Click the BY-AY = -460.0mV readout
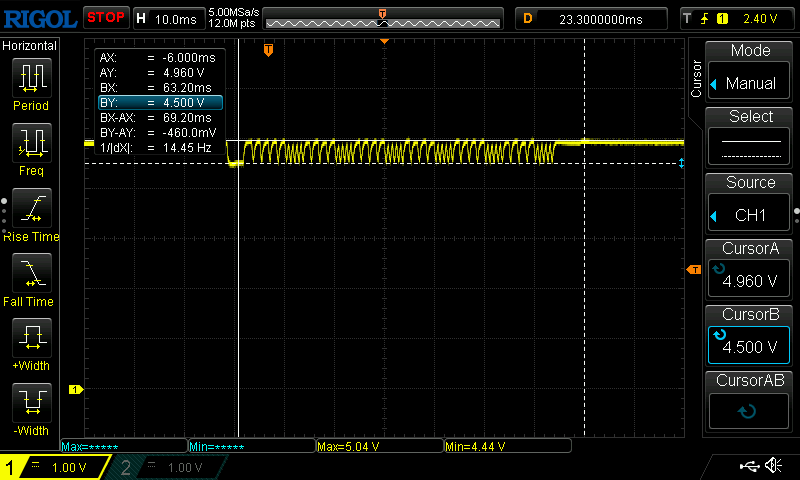 click(x=158, y=133)
